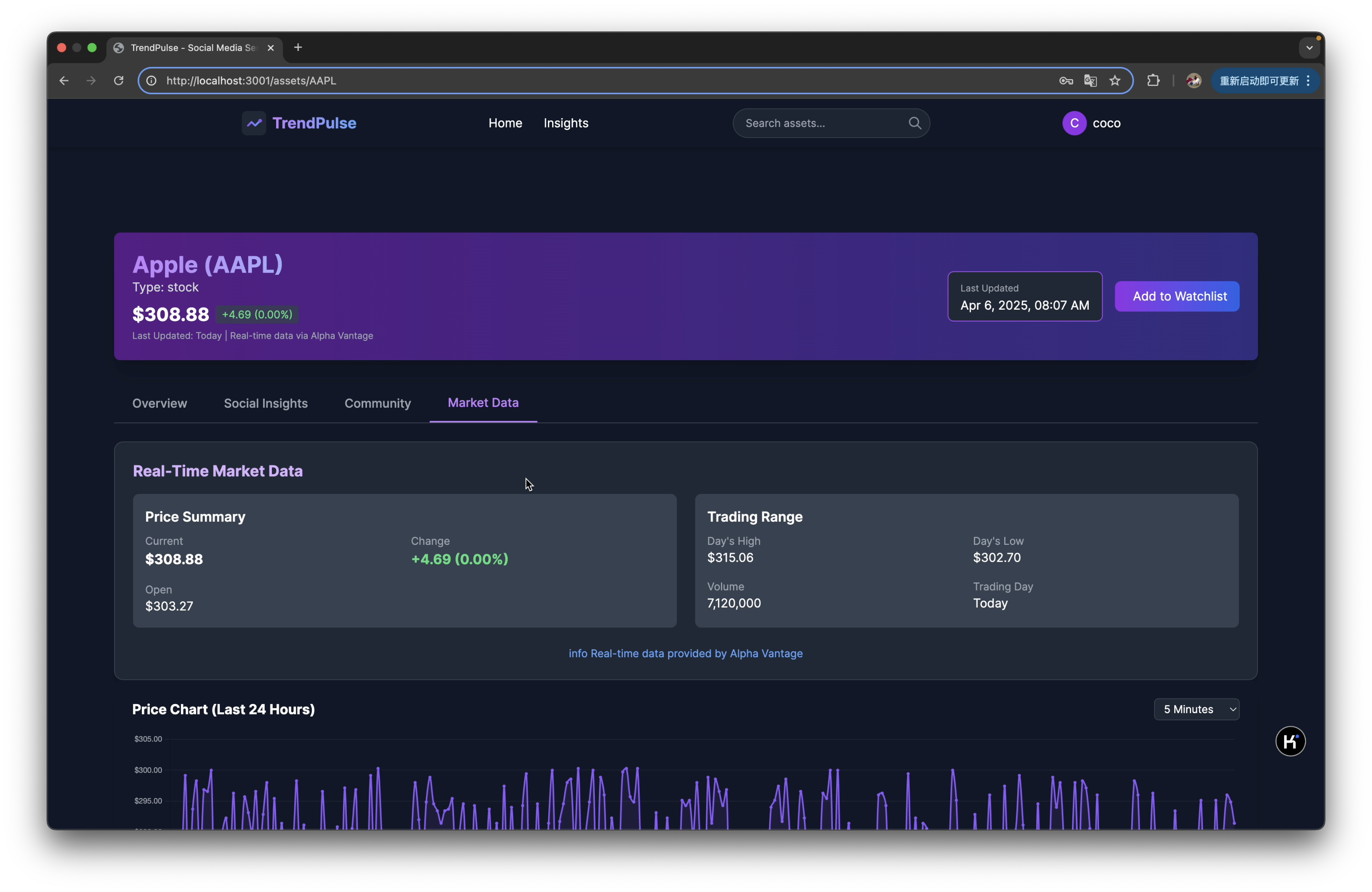Open Insights navigation link
The width and height of the screenshot is (1372, 892).
tap(566, 123)
